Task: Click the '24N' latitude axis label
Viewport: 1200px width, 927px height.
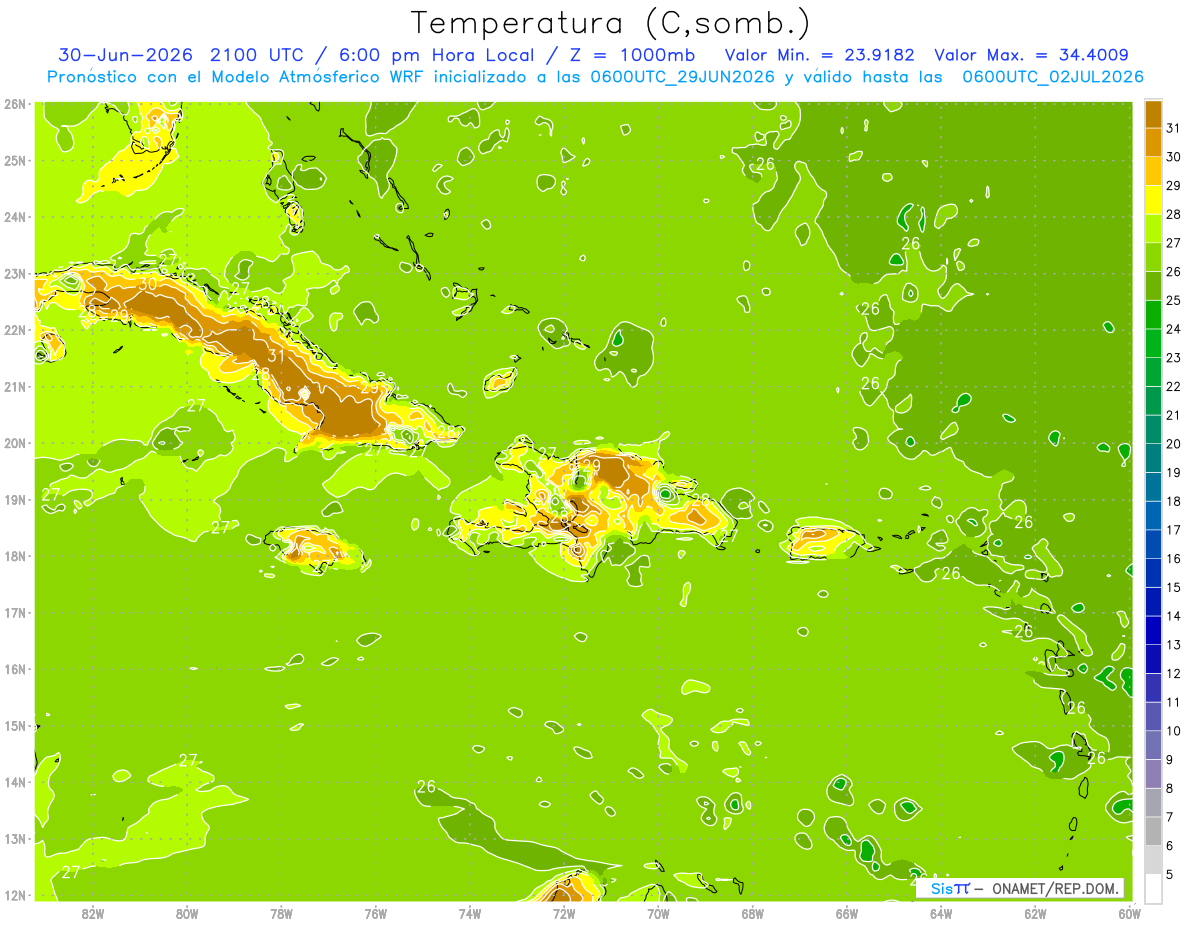Action: coord(15,217)
